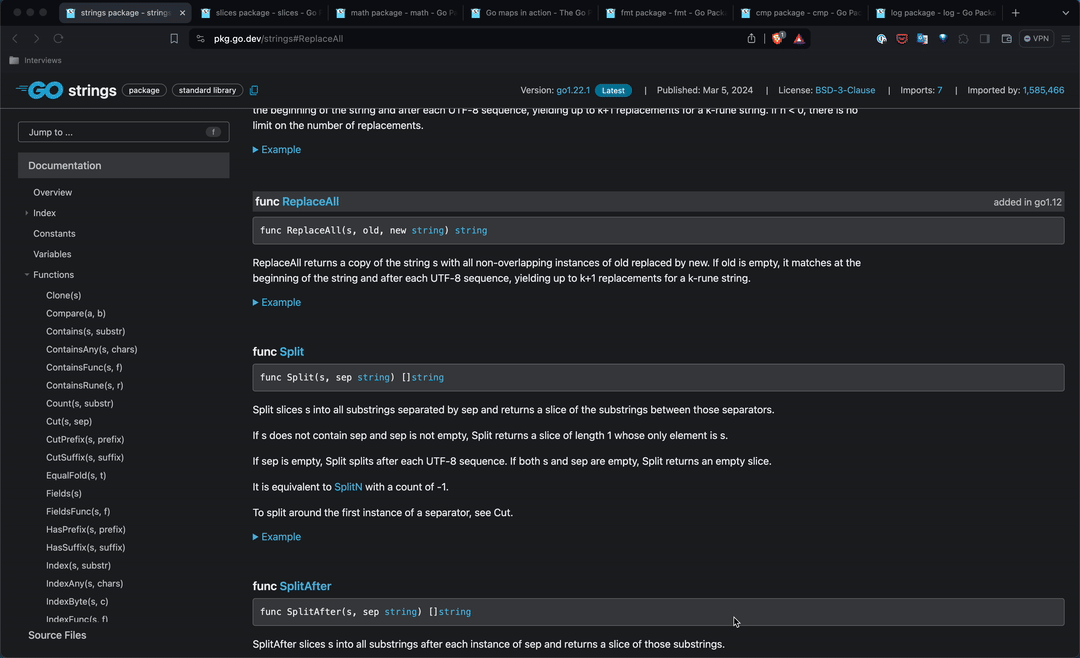Switch to the Go maps in action tab
1080x658 pixels.
(530, 12)
